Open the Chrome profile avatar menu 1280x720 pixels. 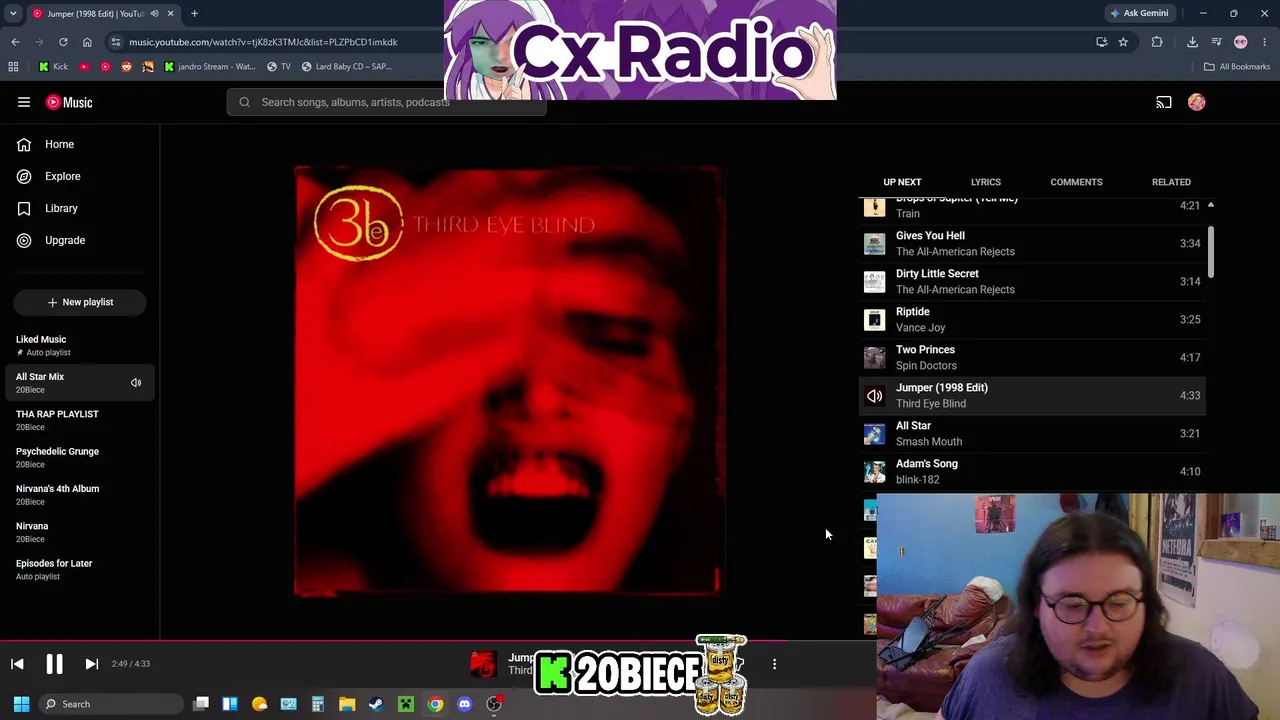(x=1241, y=42)
